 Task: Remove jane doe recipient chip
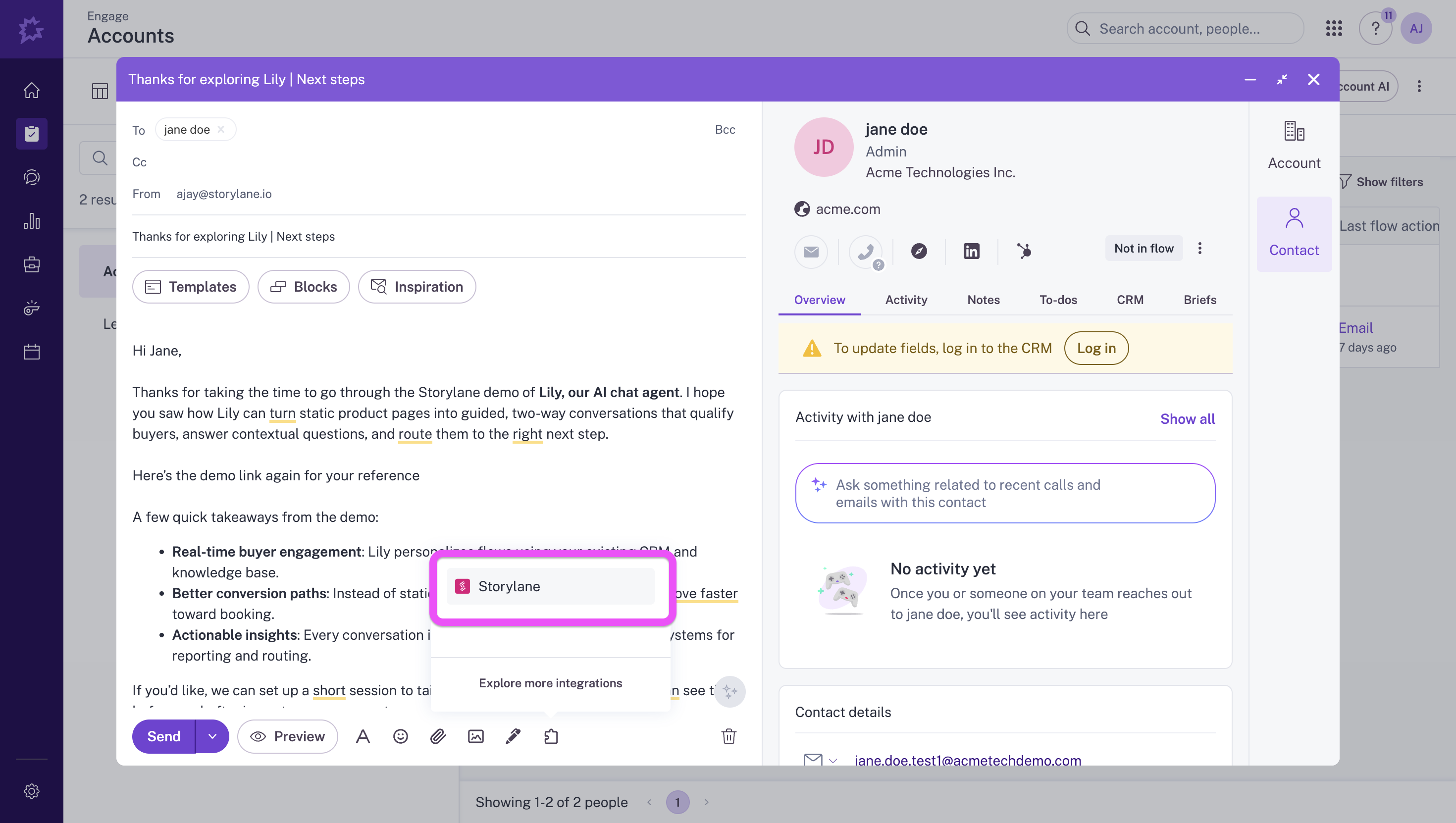click(221, 129)
